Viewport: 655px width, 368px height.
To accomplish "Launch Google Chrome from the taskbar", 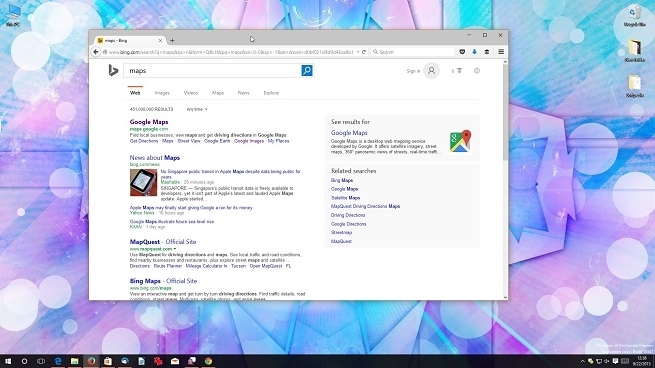I will point(208,361).
